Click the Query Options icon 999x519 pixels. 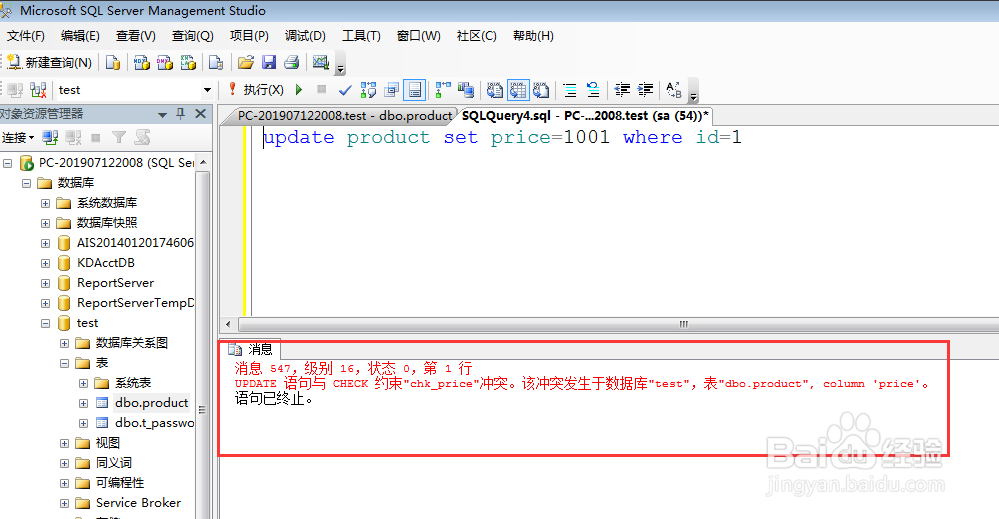coord(391,90)
